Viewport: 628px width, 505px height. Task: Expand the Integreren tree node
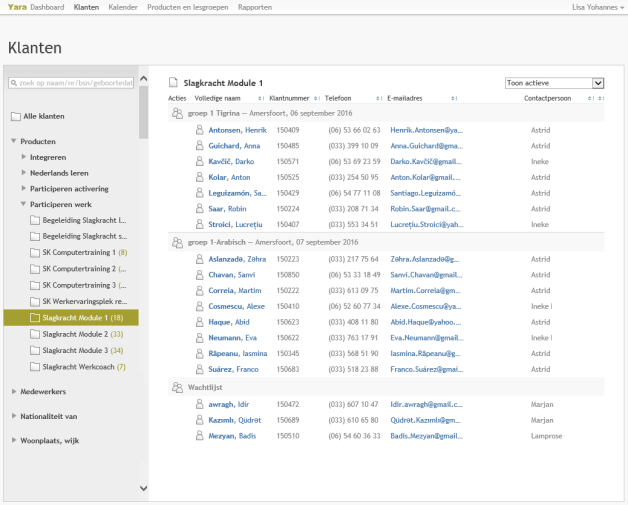[x=25, y=157]
